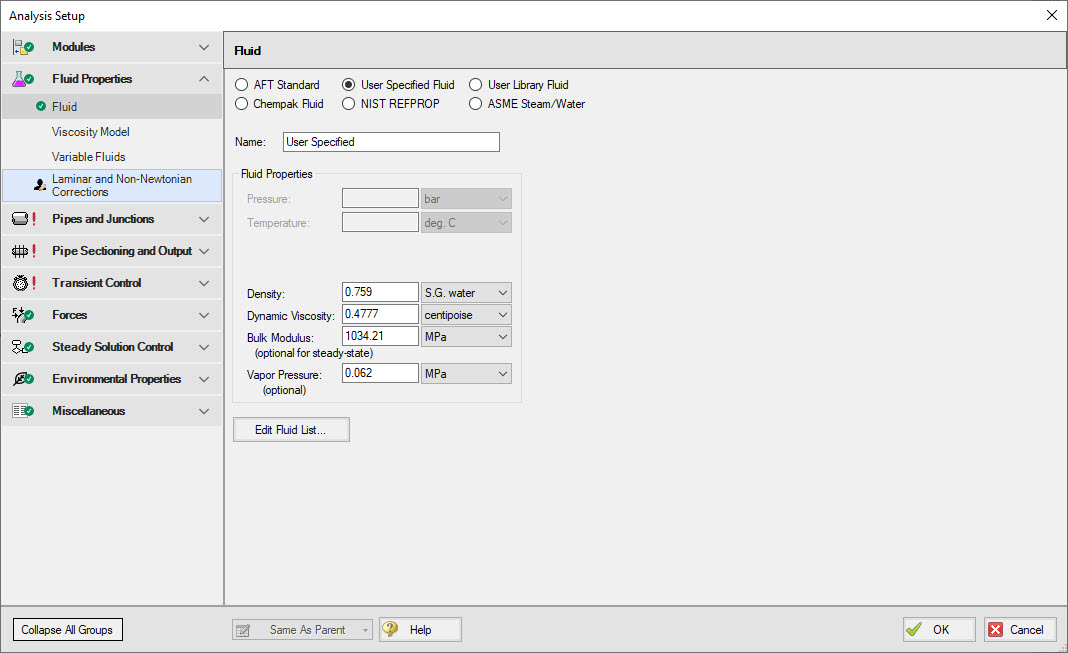Click the fluid Name text field
This screenshot has width=1068, height=653.
(x=391, y=142)
